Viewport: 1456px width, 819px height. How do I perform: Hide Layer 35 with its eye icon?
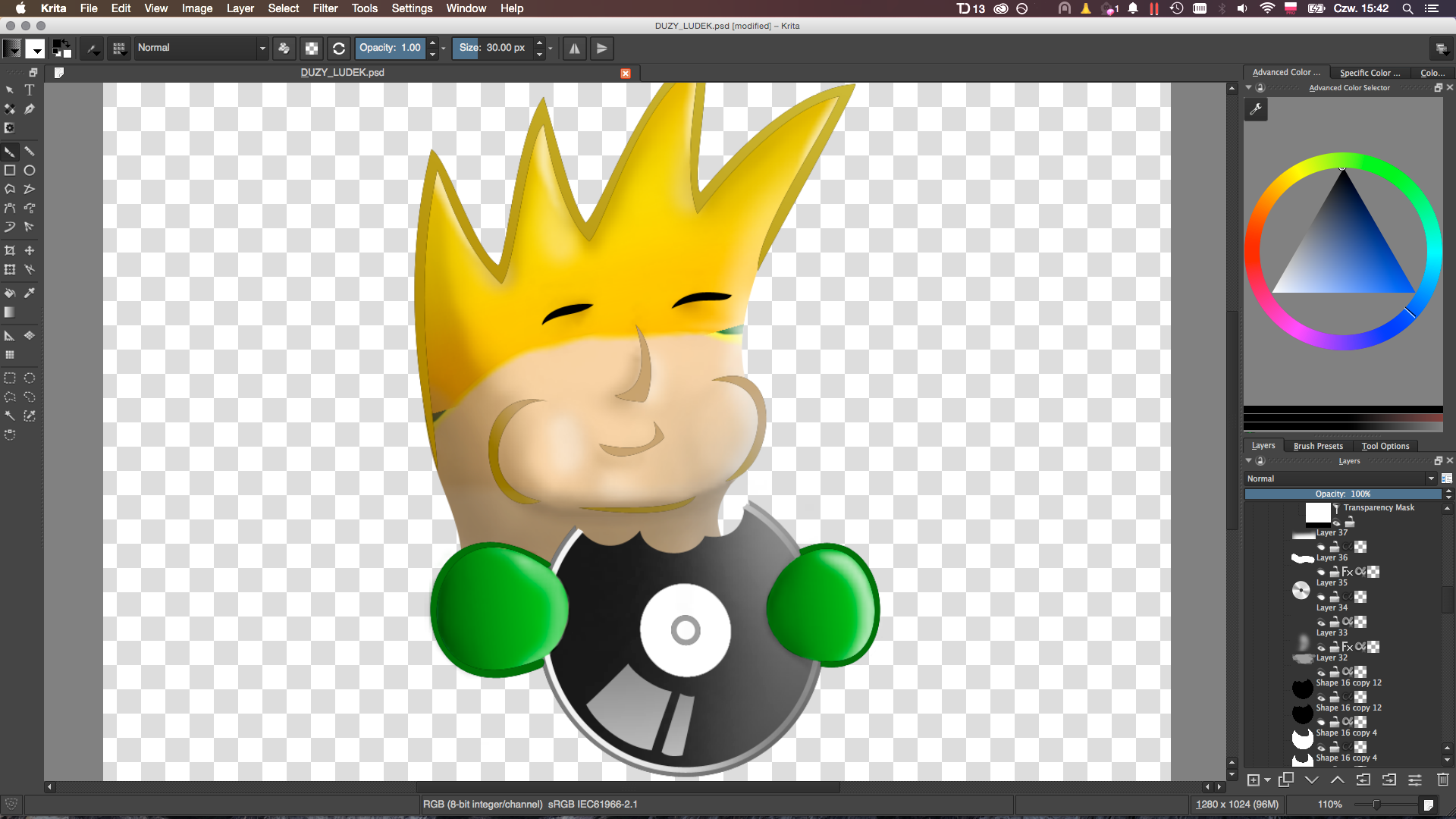1321,597
